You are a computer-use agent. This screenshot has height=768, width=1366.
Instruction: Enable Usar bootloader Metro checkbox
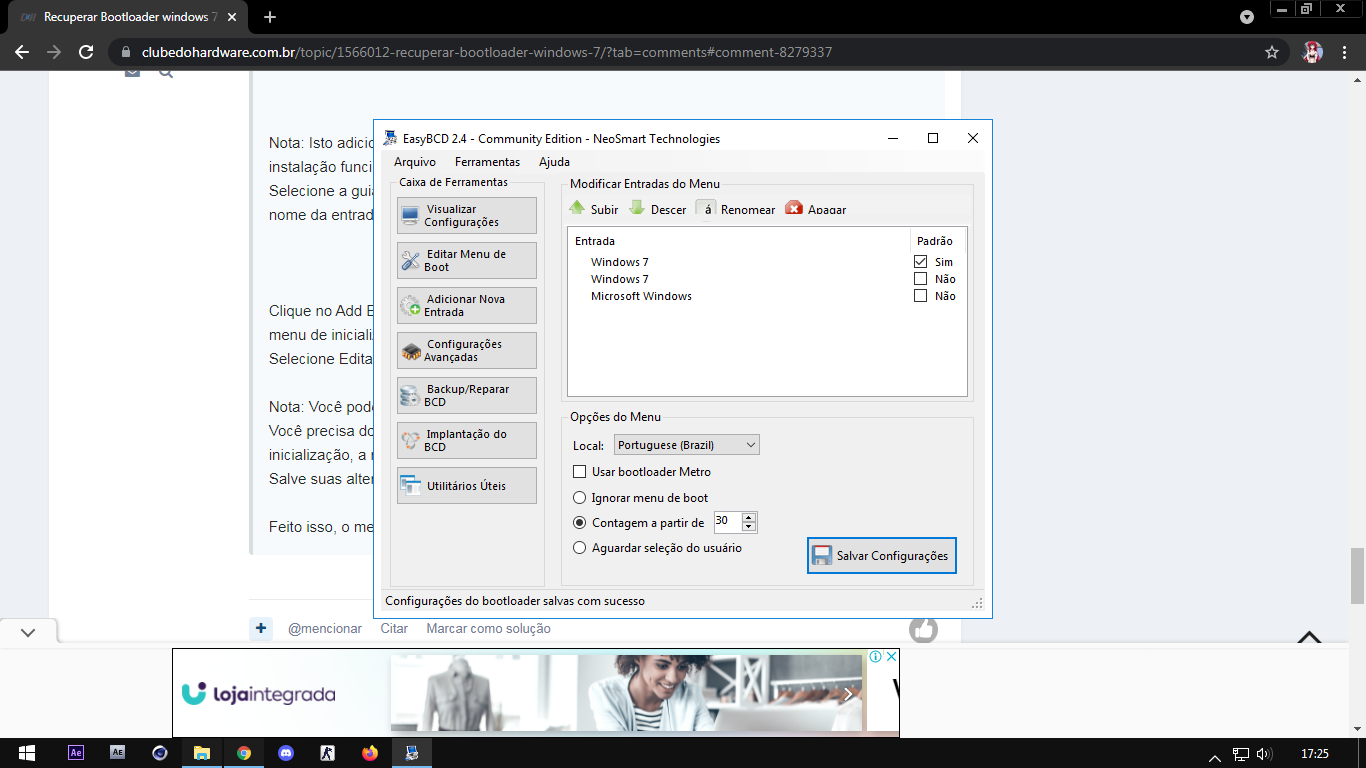coord(579,472)
